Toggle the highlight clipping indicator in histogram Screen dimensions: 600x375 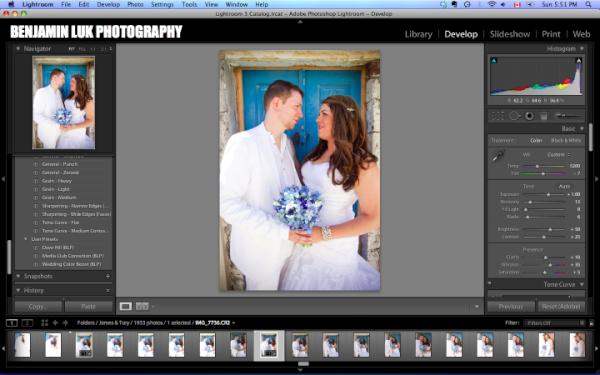coord(579,60)
